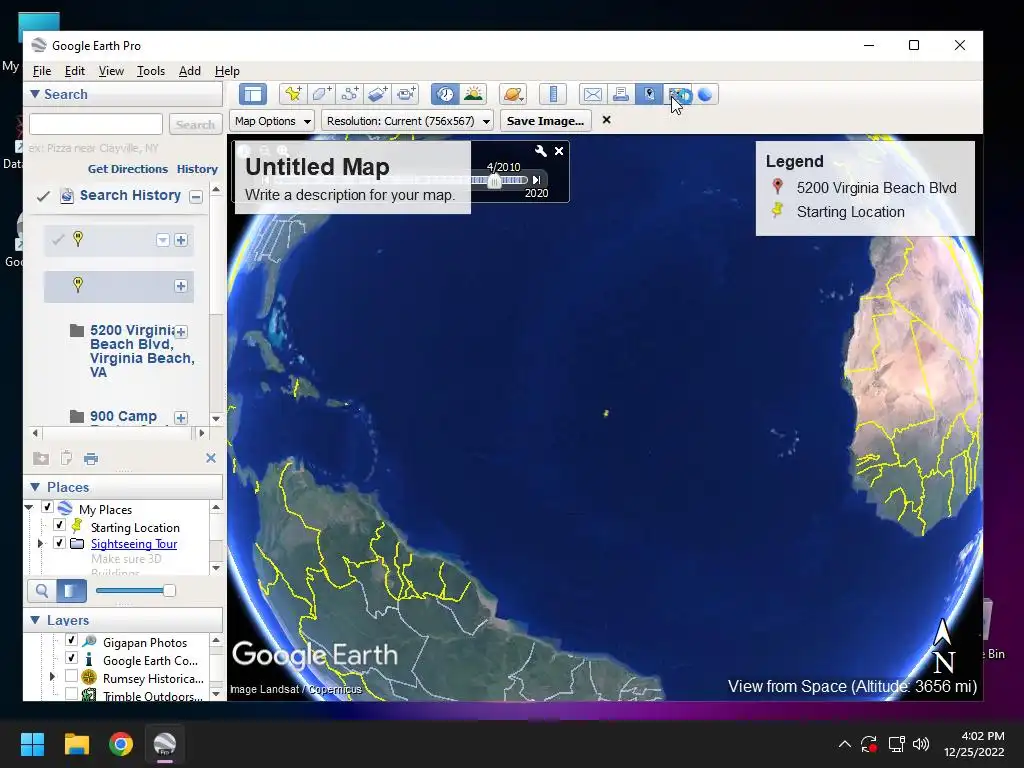Close the historical imagery time slider
The height and width of the screenshot is (768, 1024).
point(559,151)
